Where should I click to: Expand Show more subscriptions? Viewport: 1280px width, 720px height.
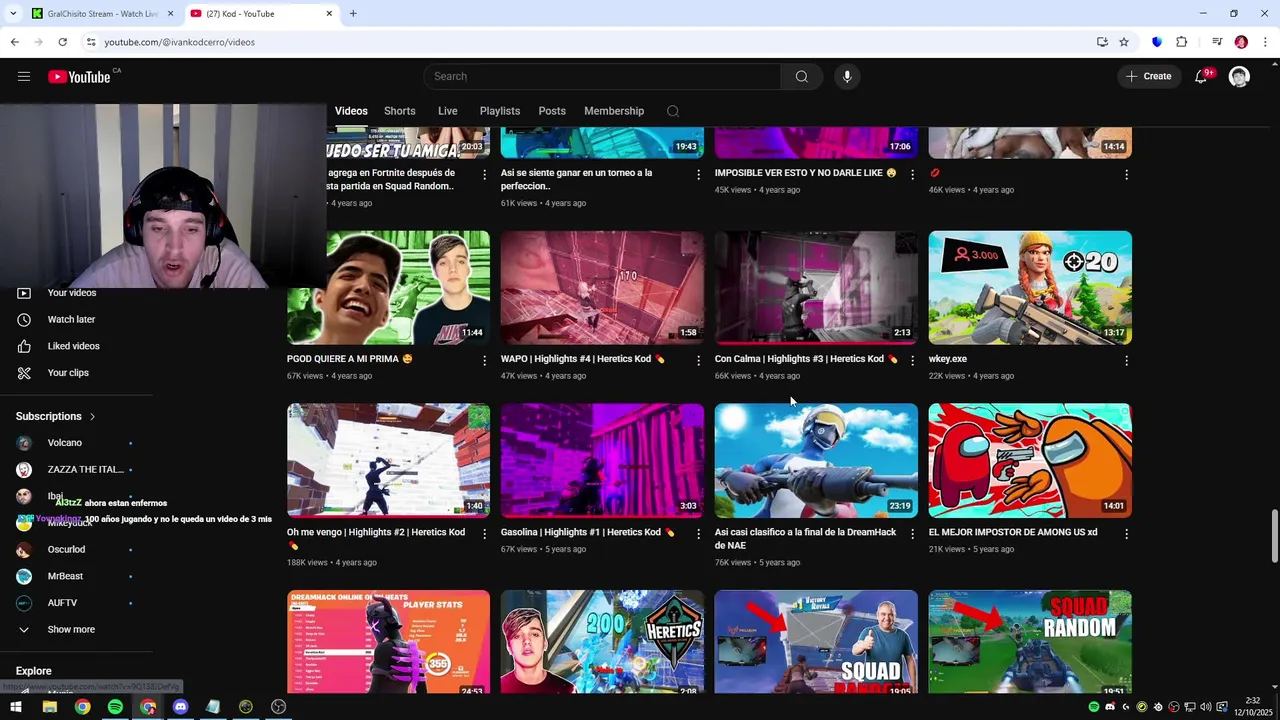pyautogui.click(x=70, y=630)
